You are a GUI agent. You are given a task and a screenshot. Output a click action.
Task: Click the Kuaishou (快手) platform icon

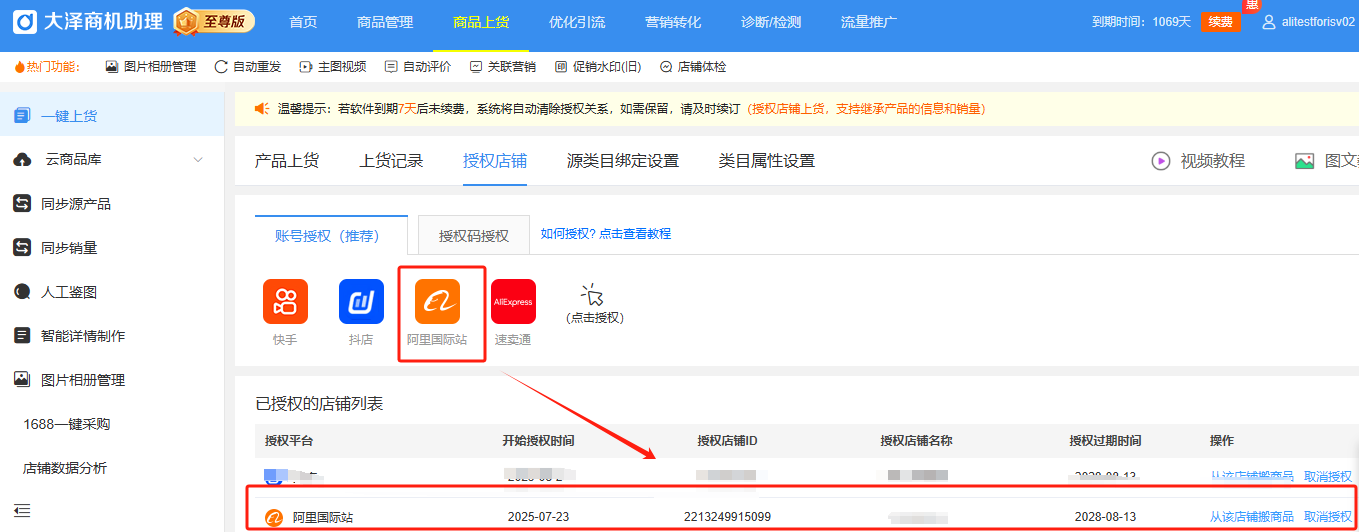pos(285,302)
